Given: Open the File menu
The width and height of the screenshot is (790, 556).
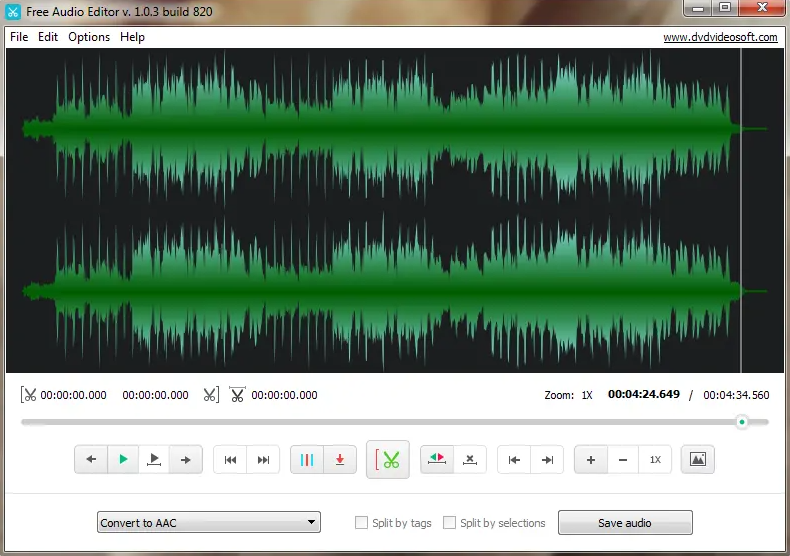Looking at the screenshot, I should pyautogui.click(x=19, y=37).
